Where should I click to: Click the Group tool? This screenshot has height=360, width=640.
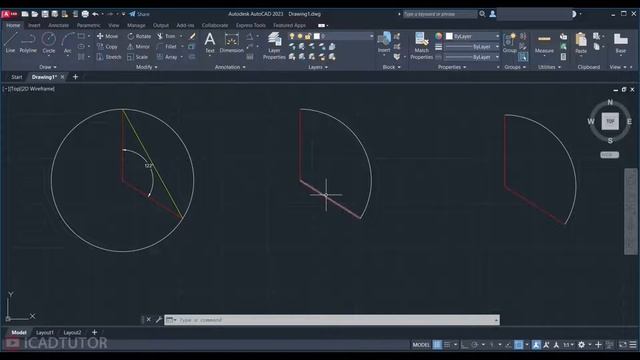tap(509, 42)
